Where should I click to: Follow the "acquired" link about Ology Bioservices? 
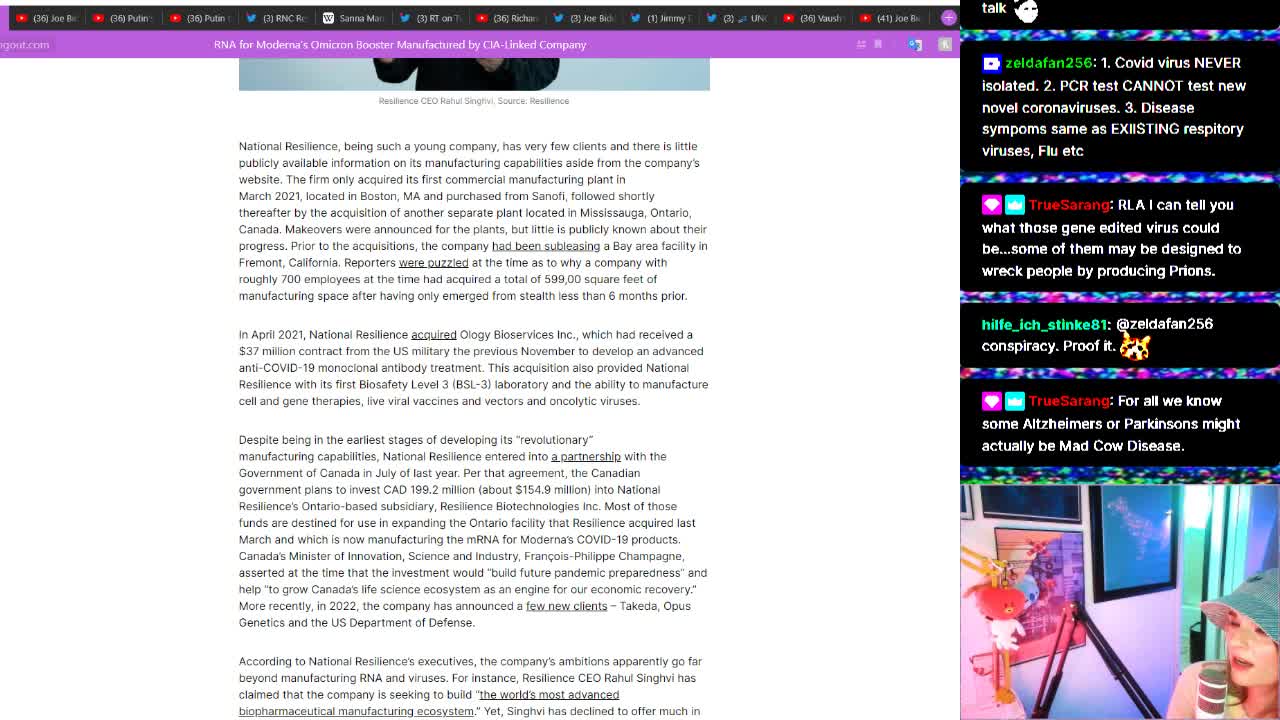click(434, 335)
